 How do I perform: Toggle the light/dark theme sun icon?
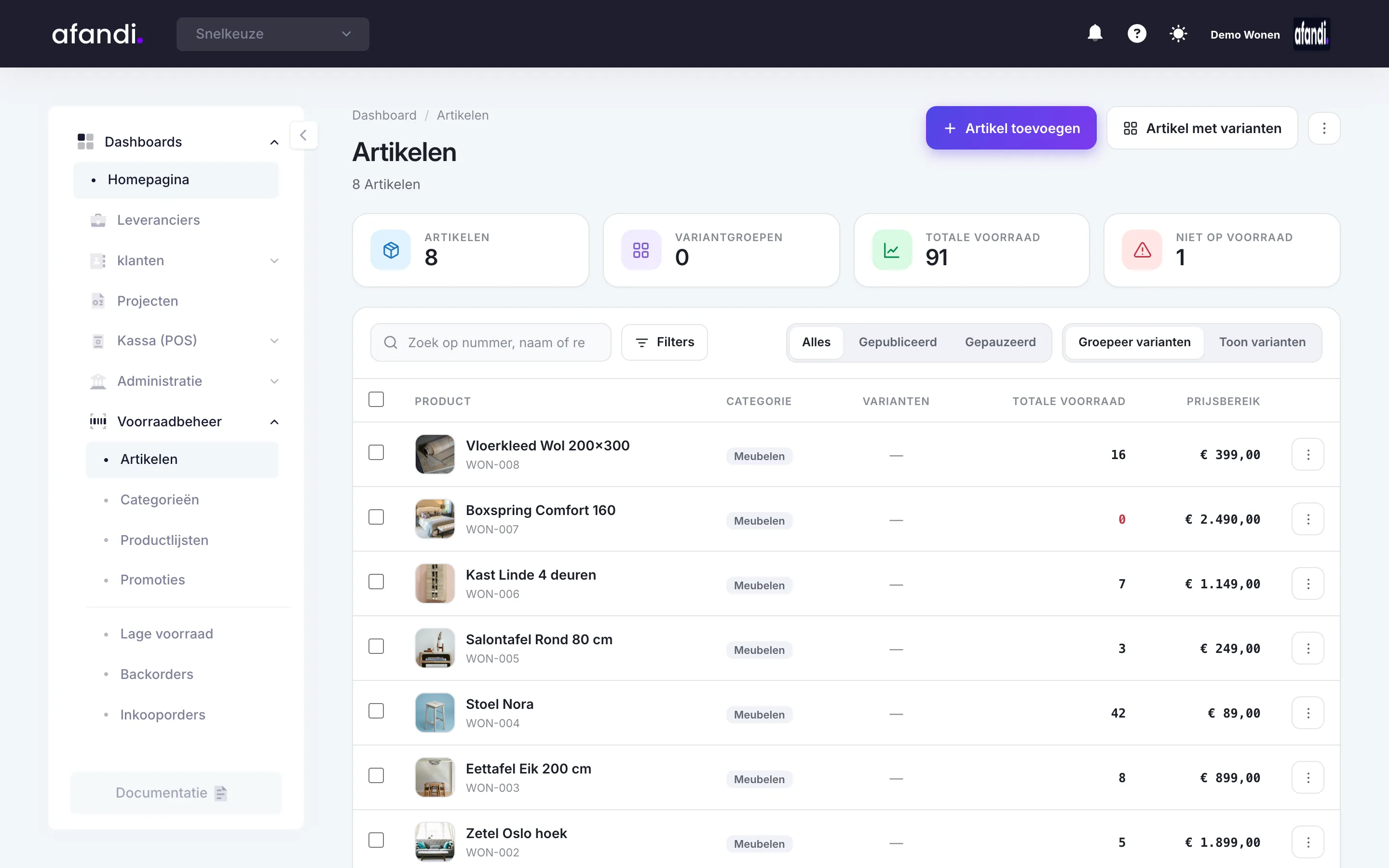pyautogui.click(x=1178, y=34)
